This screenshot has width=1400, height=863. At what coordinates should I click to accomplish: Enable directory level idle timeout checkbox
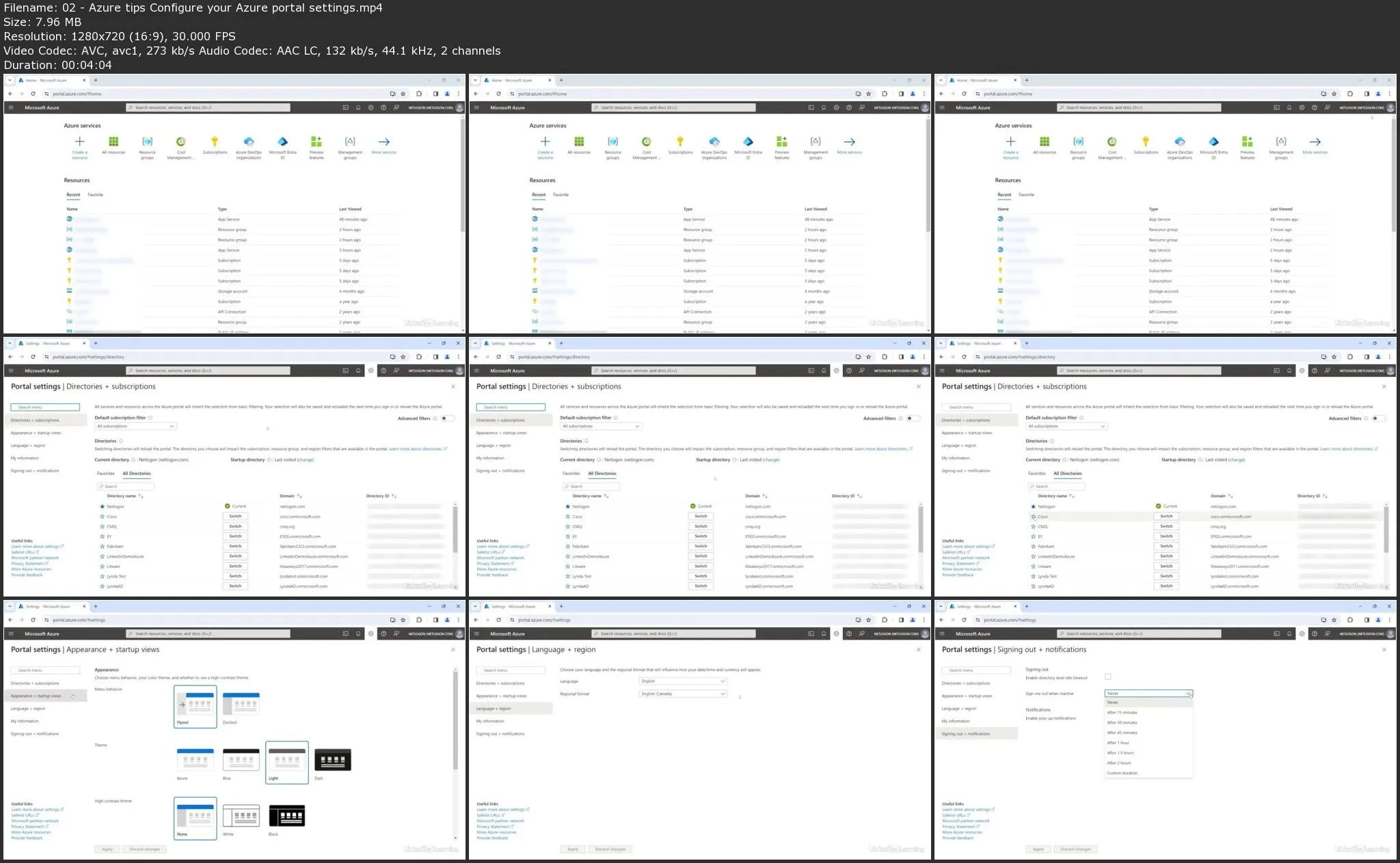click(1107, 676)
